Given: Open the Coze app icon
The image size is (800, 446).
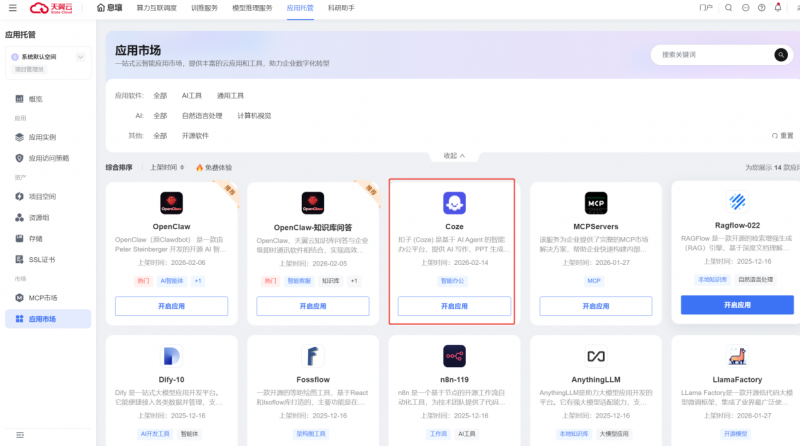Looking at the screenshot, I should [453, 205].
